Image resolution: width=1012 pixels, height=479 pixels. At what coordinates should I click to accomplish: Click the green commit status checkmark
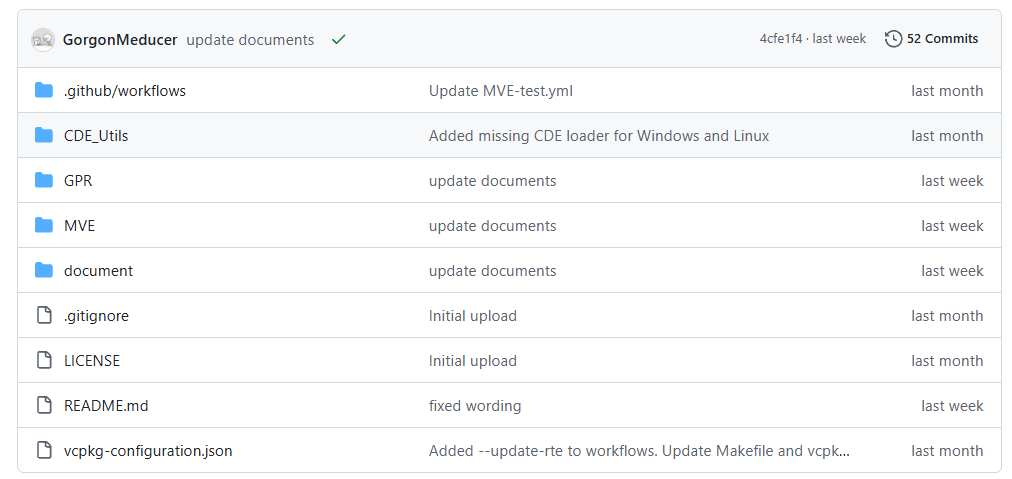point(339,40)
